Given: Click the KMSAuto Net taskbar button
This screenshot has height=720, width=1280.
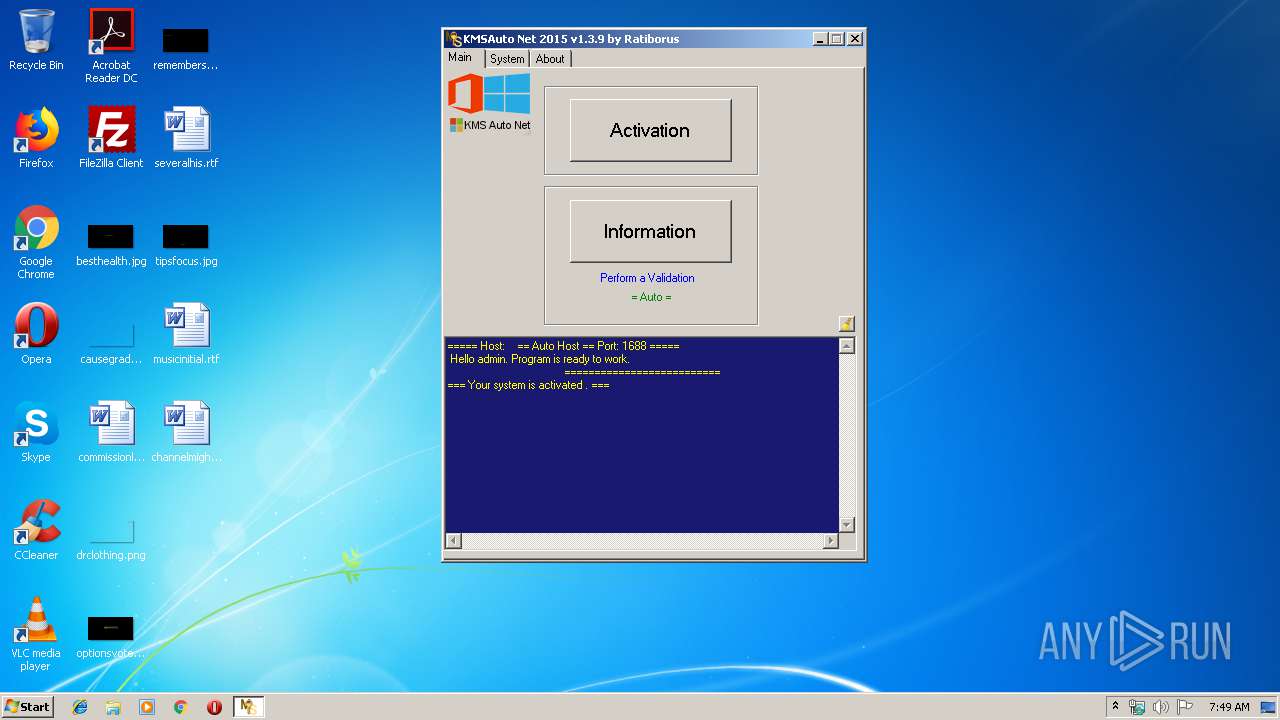Looking at the screenshot, I should [x=248, y=707].
